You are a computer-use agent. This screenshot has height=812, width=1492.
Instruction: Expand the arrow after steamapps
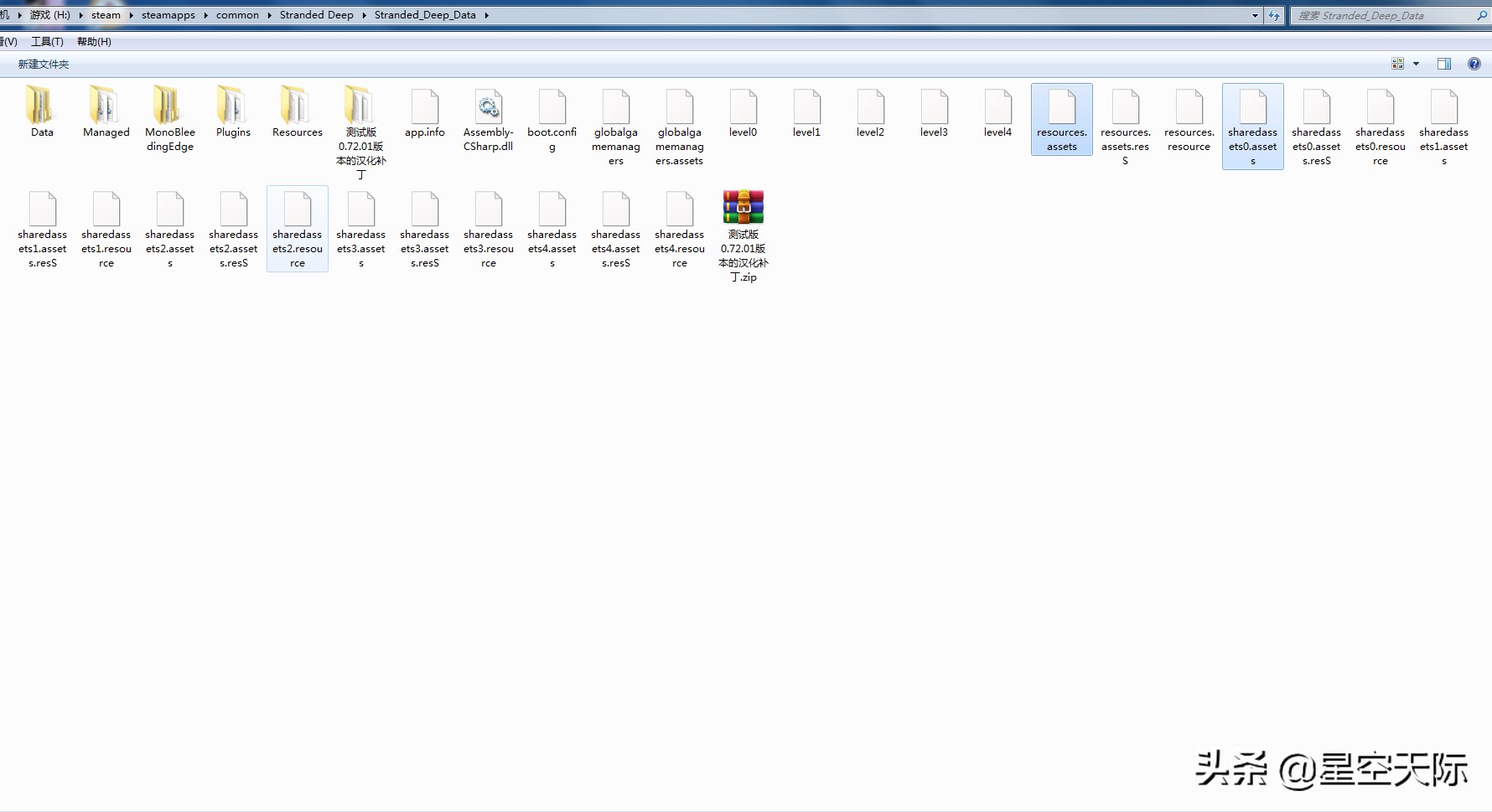point(205,15)
